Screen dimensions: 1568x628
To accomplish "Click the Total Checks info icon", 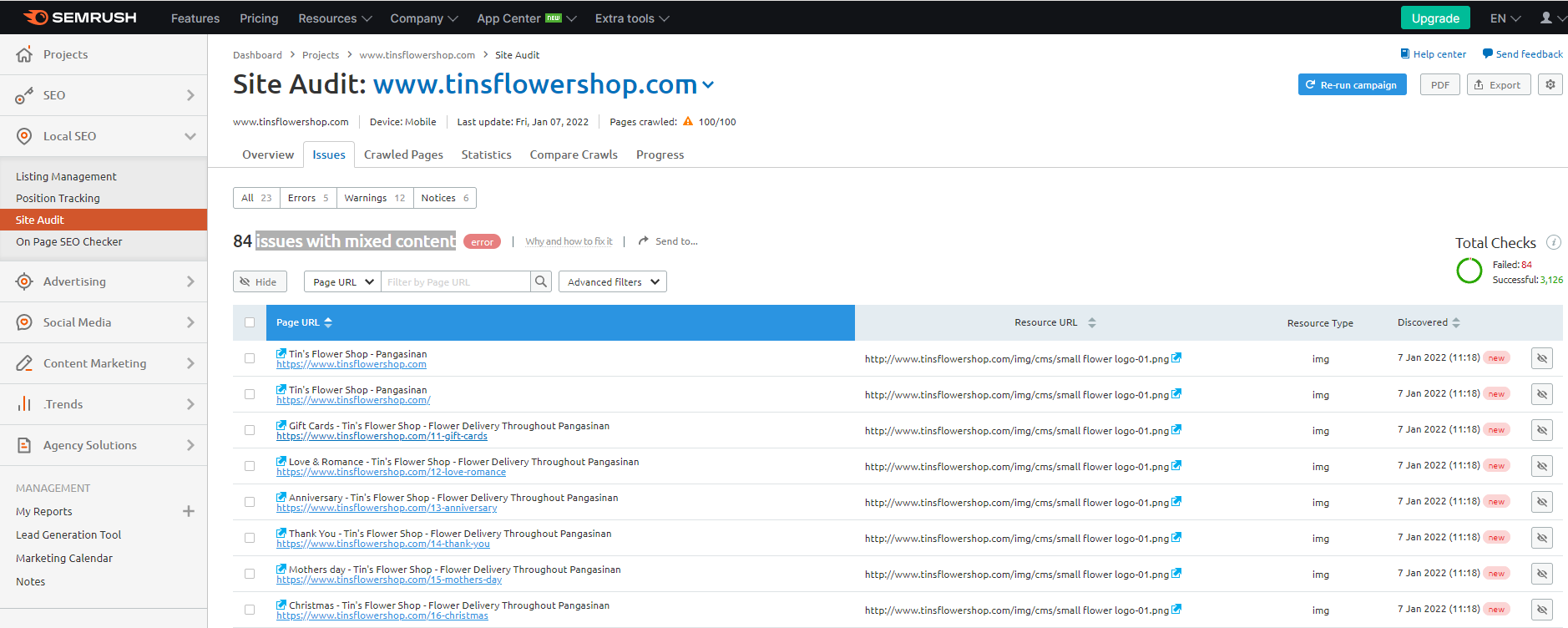I will point(1553,242).
